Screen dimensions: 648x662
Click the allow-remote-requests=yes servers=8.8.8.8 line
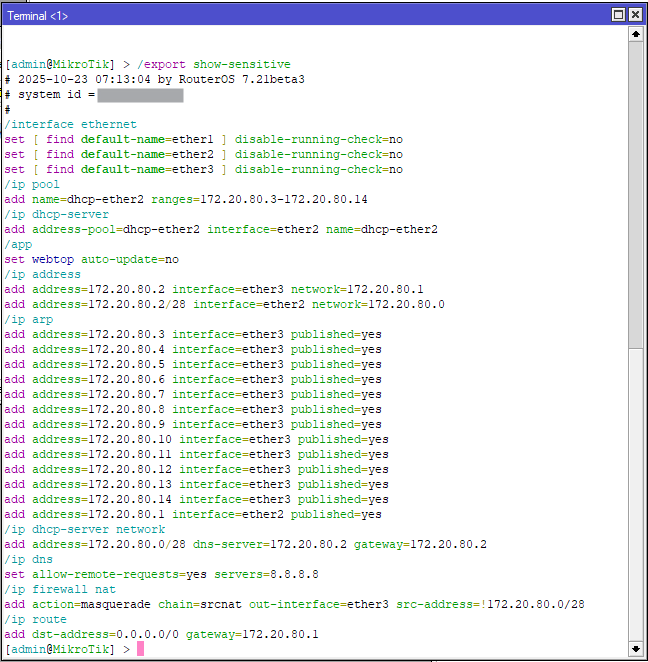pos(161,574)
